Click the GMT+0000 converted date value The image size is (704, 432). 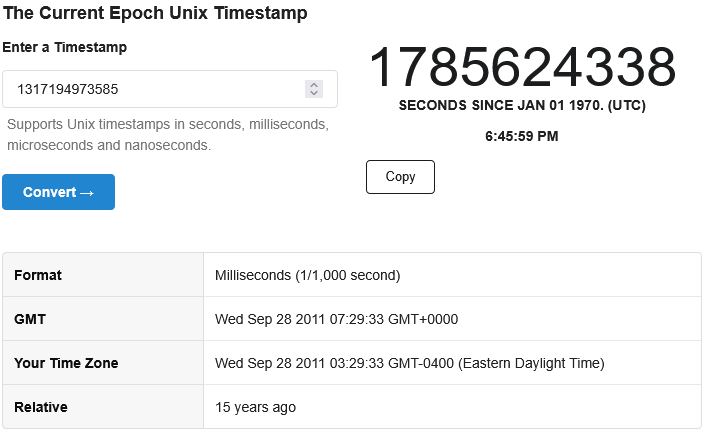coord(336,319)
